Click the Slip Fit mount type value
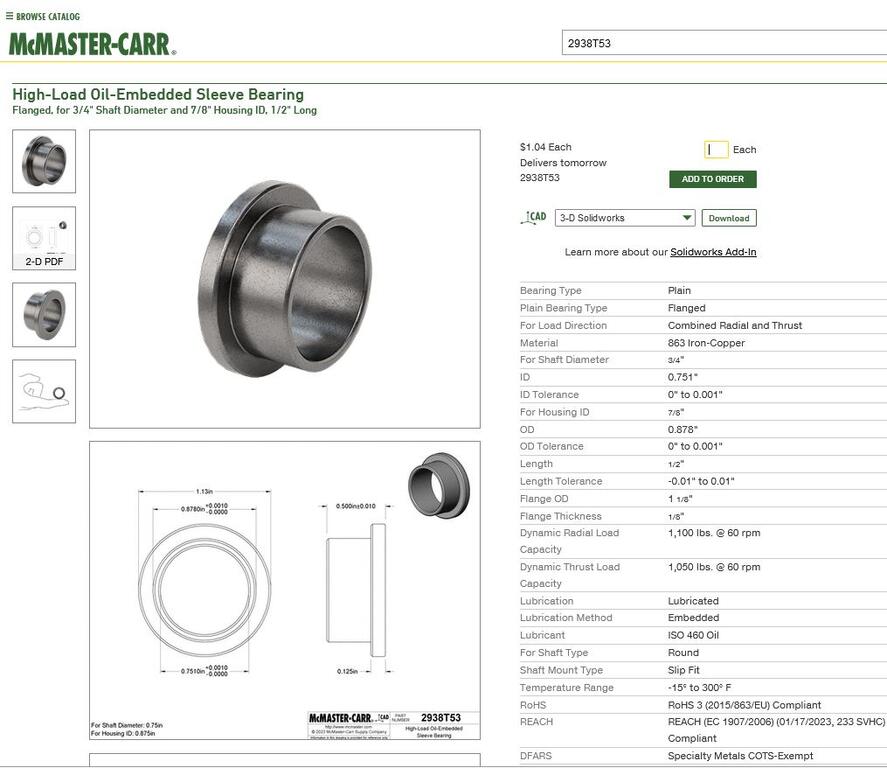The image size is (887, 768). point(684,670)
